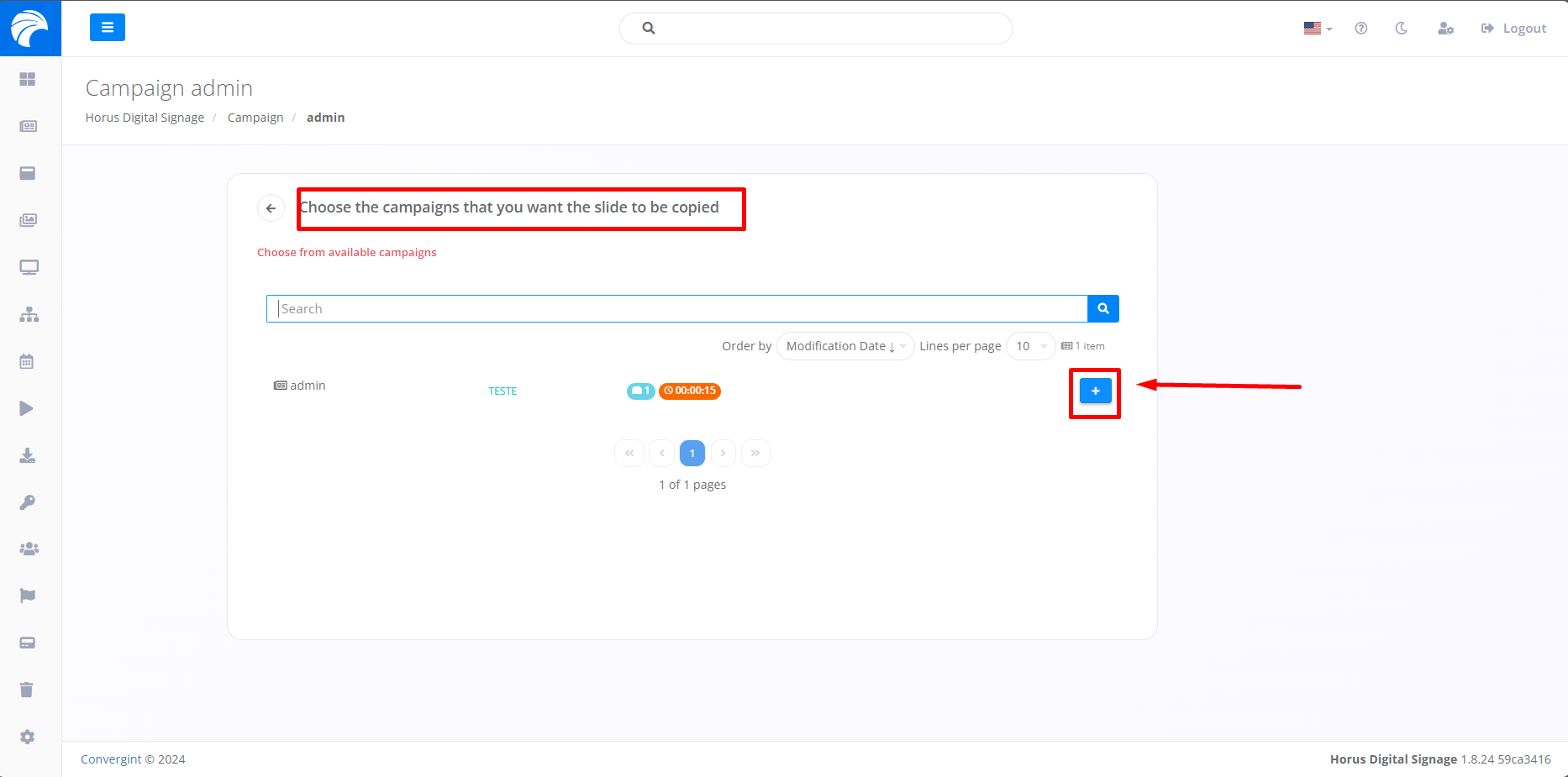The height and width of the screenshot is (777, 1568).
Task: Open the calendar schedule icon in sidebar
Action: (27, 362)
